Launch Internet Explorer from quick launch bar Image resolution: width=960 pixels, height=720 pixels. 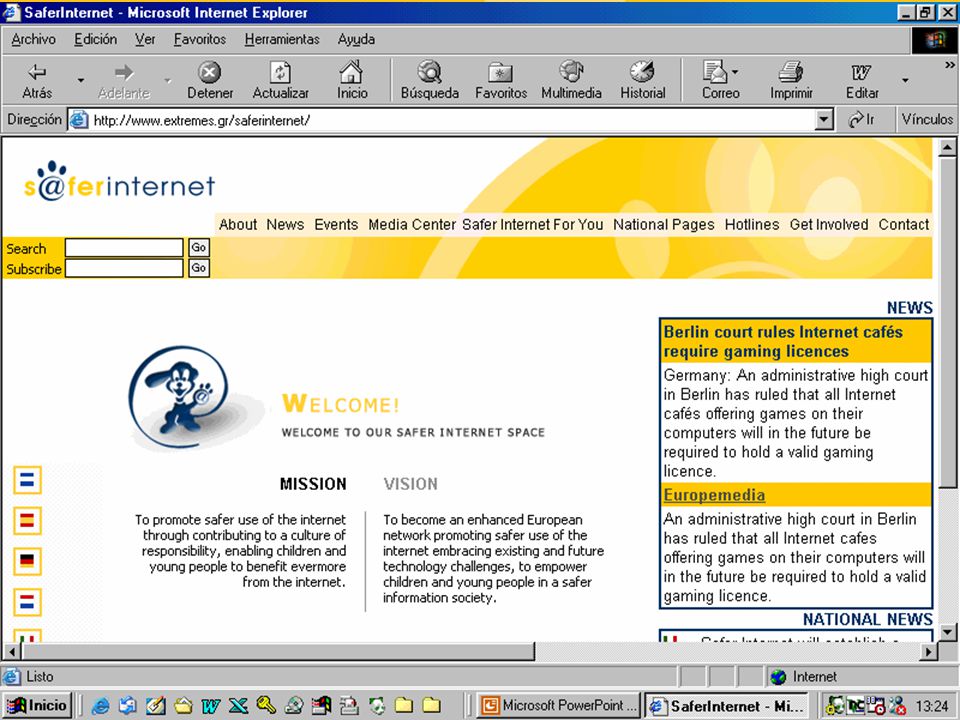100,706
